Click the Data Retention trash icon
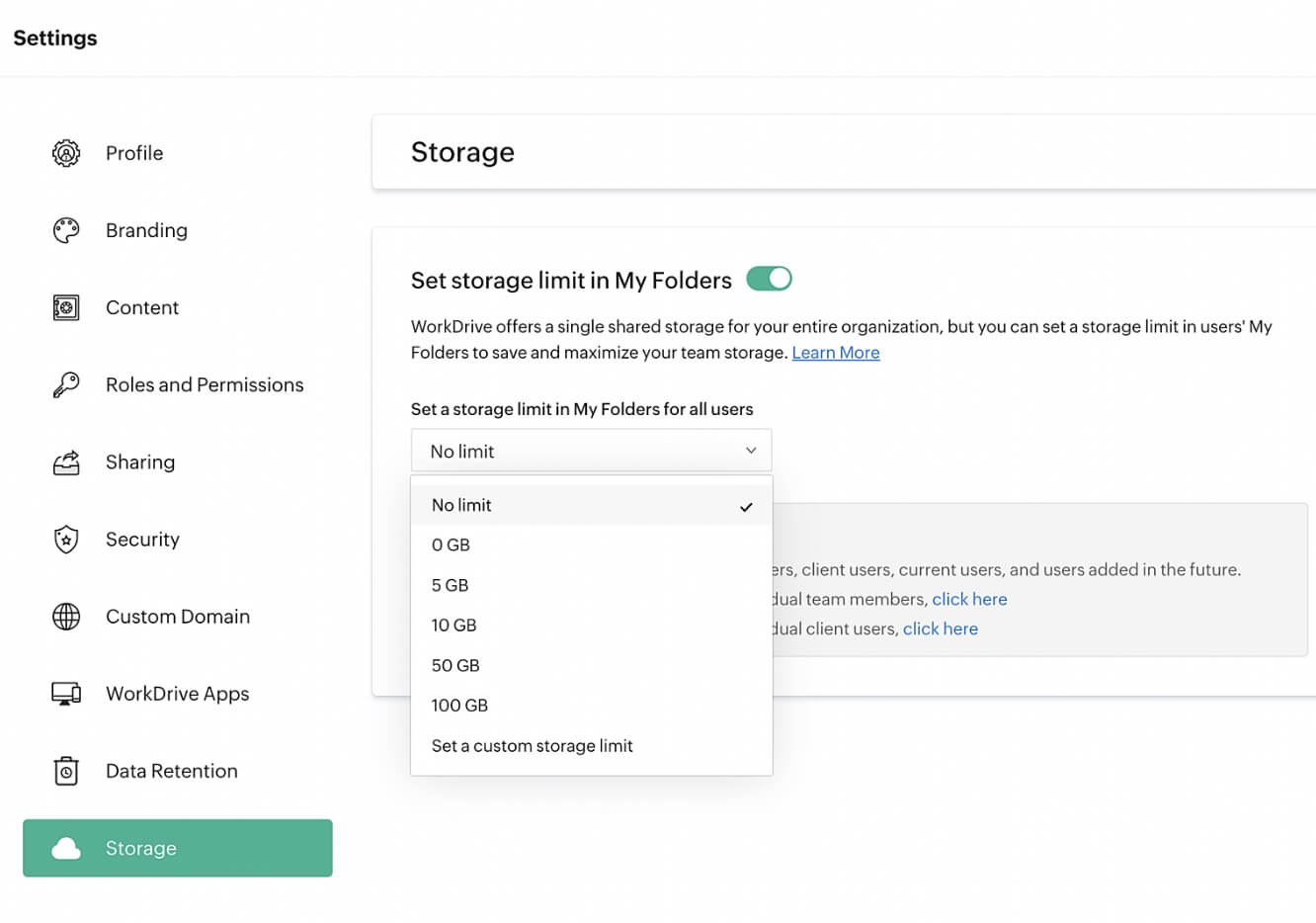The image size is (1316, 923). pos(66,771)
